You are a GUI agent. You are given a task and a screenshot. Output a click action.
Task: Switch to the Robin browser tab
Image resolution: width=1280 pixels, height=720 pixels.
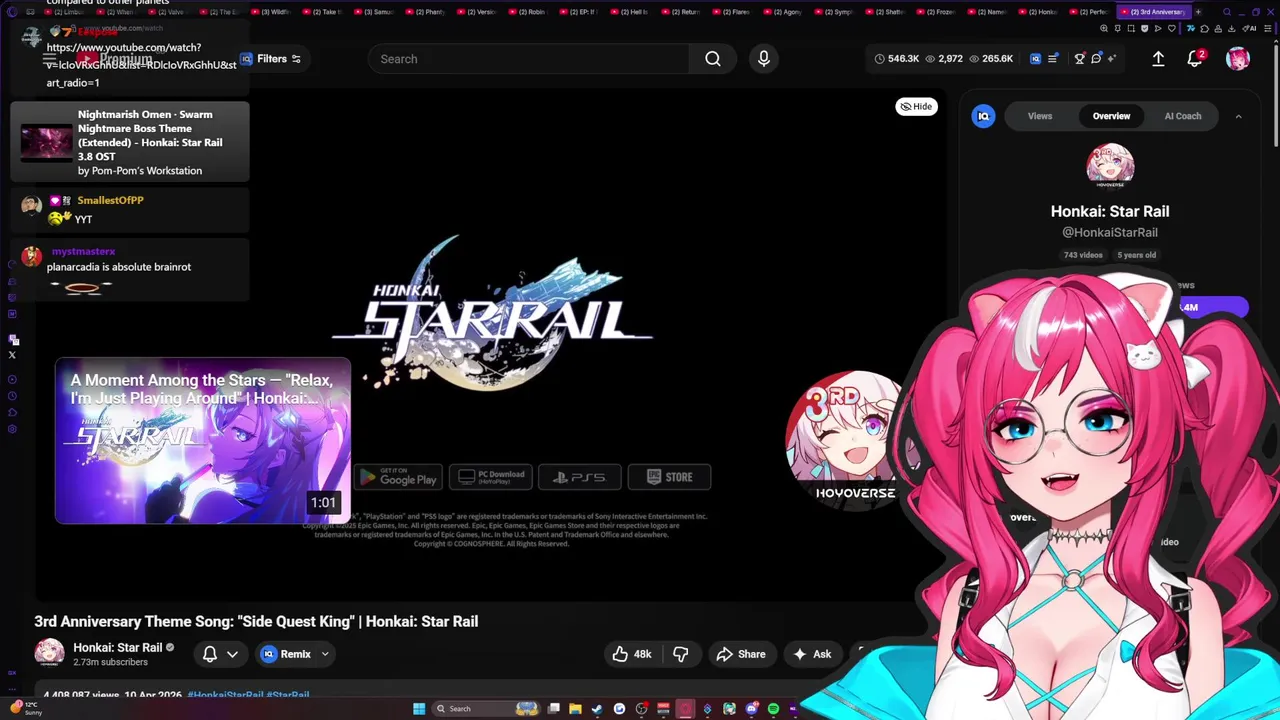pos(531,12)
